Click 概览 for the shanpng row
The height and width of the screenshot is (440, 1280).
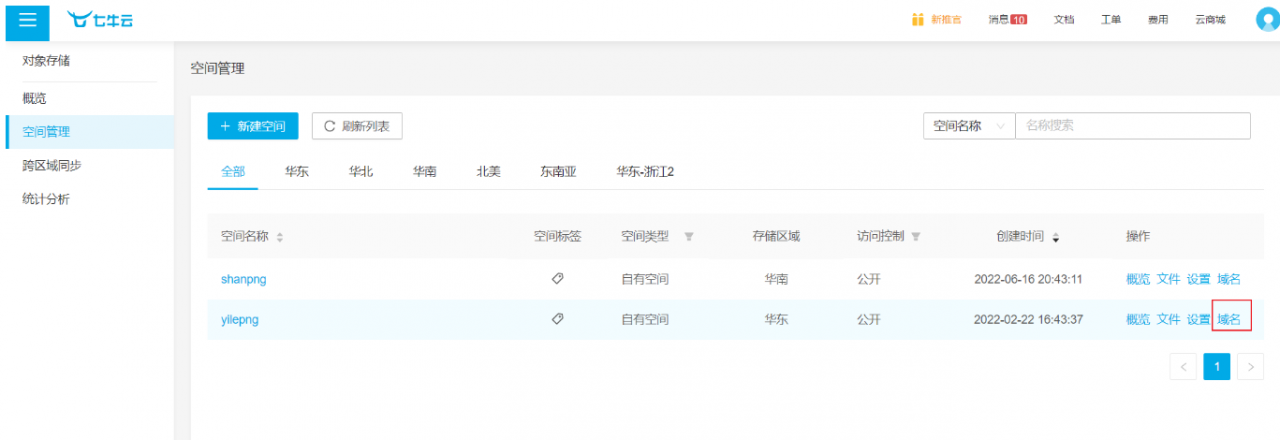click(x=1138, y=279)
